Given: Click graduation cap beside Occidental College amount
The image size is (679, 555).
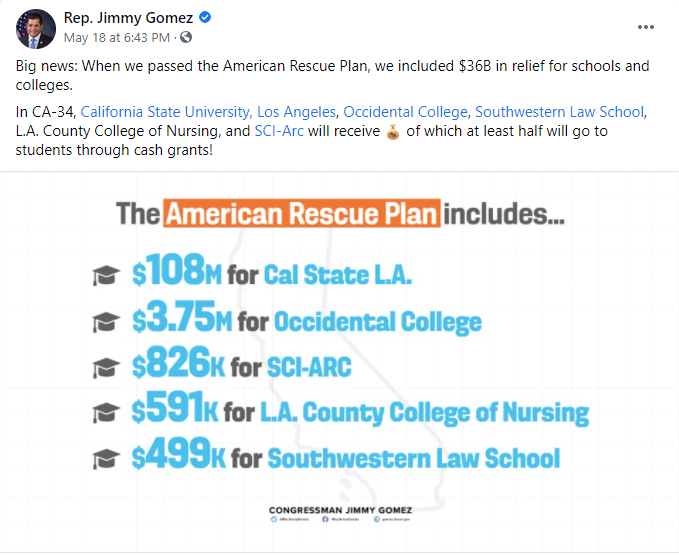Looking at the screenshot, I should click(x=105, y=322).
